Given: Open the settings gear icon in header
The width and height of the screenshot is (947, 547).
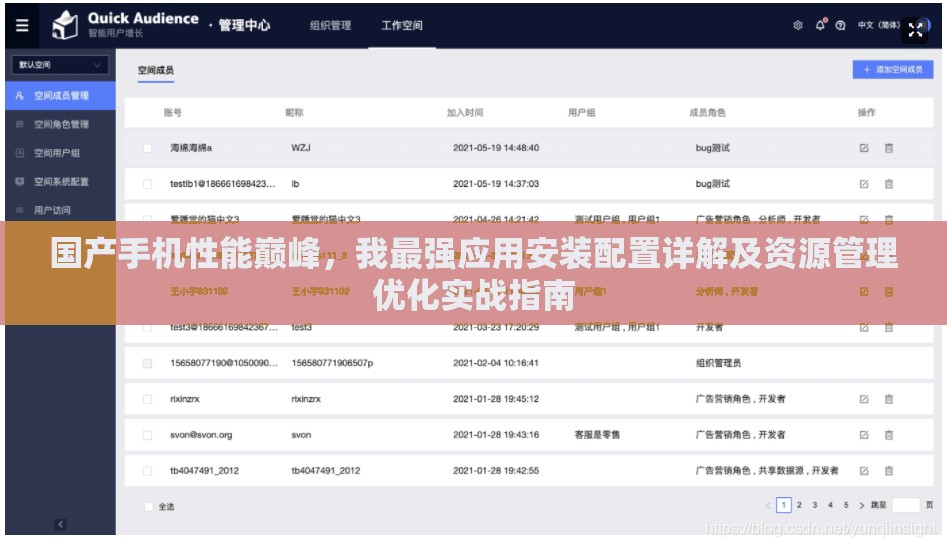Looking at the screenshot, I should [x=798, y=25].
